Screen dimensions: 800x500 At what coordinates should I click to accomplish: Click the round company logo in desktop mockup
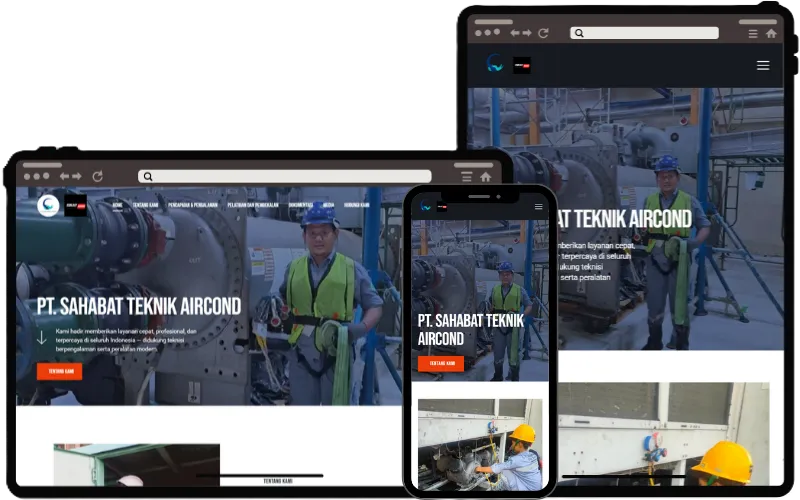click(48, 206)
